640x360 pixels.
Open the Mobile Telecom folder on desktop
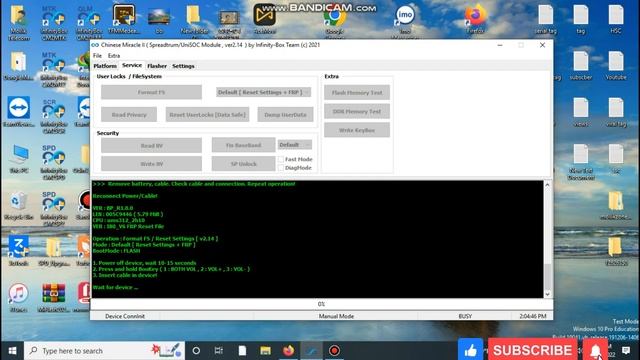coord(18,22)
